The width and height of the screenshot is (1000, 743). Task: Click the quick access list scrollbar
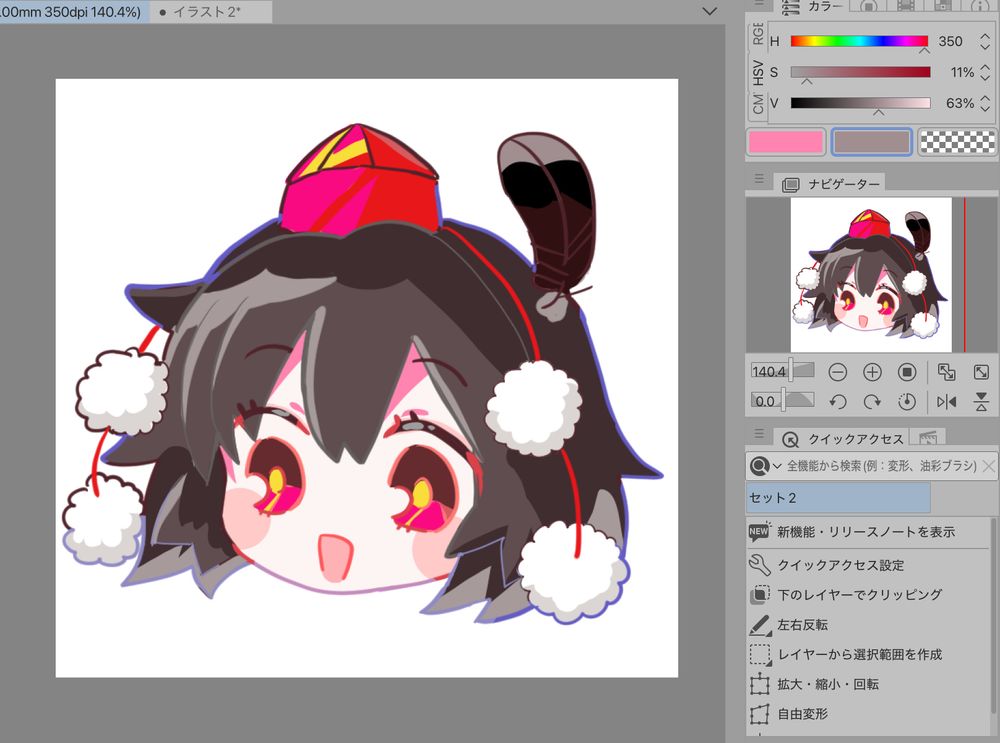[994, 617]
